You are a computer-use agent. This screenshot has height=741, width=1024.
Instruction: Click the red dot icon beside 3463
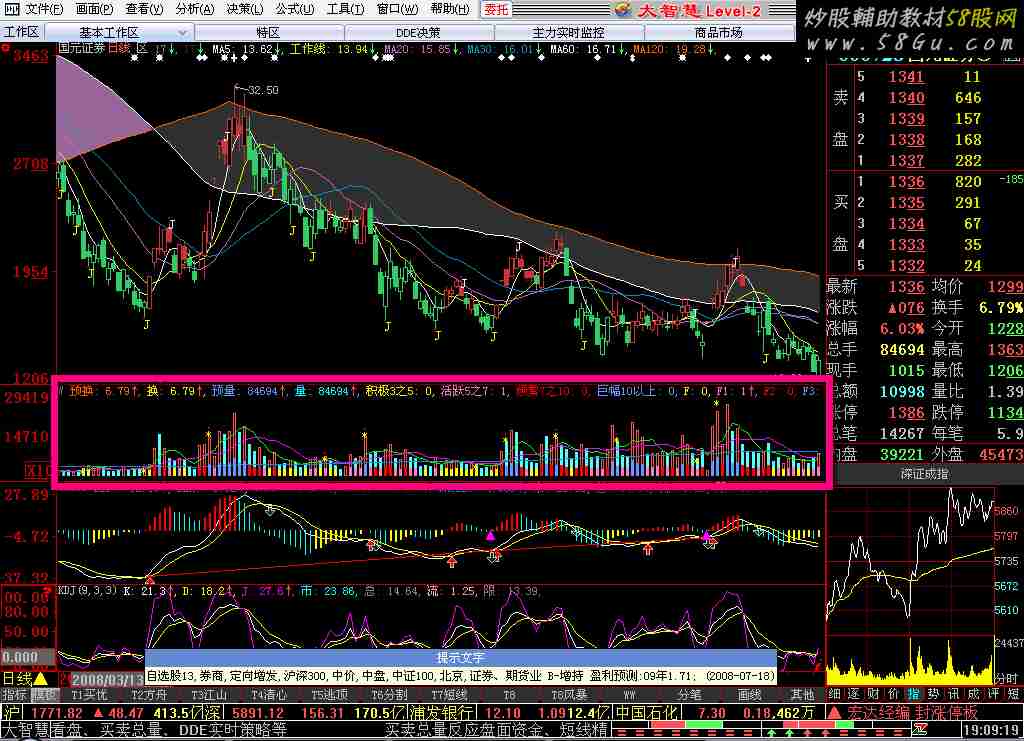(6, 48)
